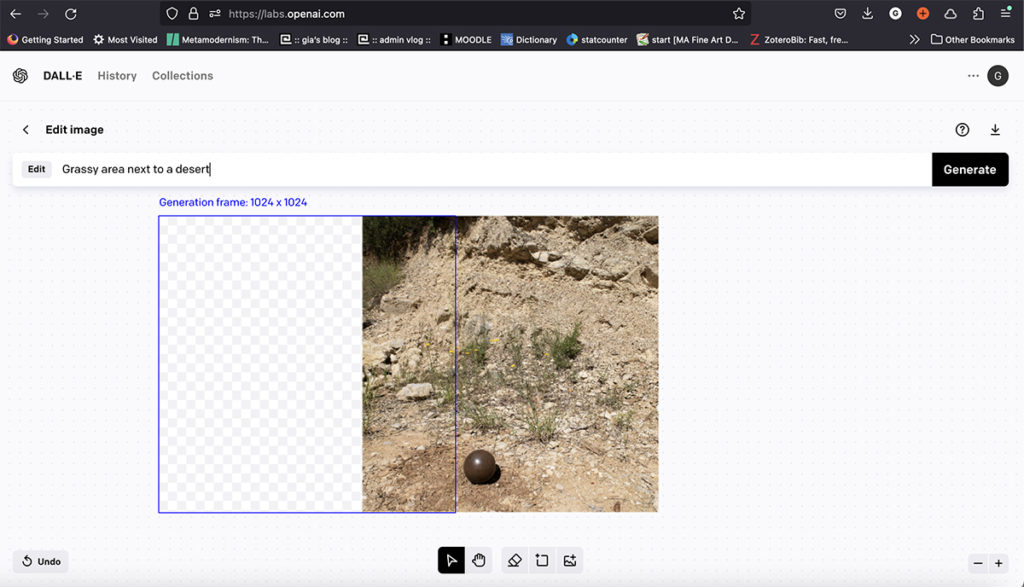Open the Most Visited bookmark folder

[125, 40]
